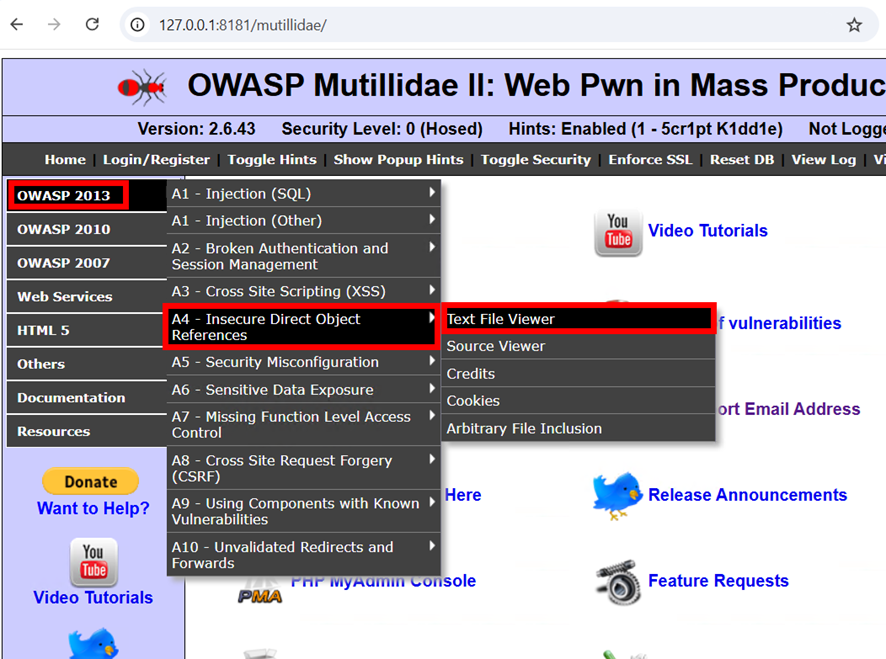The image size is (886, 659).
Task: Expand A3 - Cross Site Scripting (XSS)
Action: tap(303, 291)
